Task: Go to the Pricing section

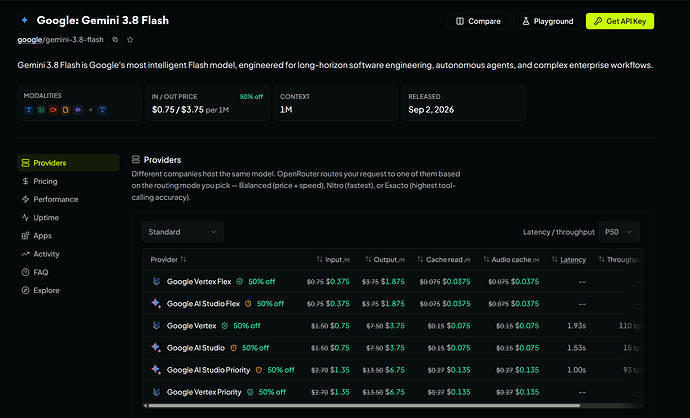Action: coord(68,181)
